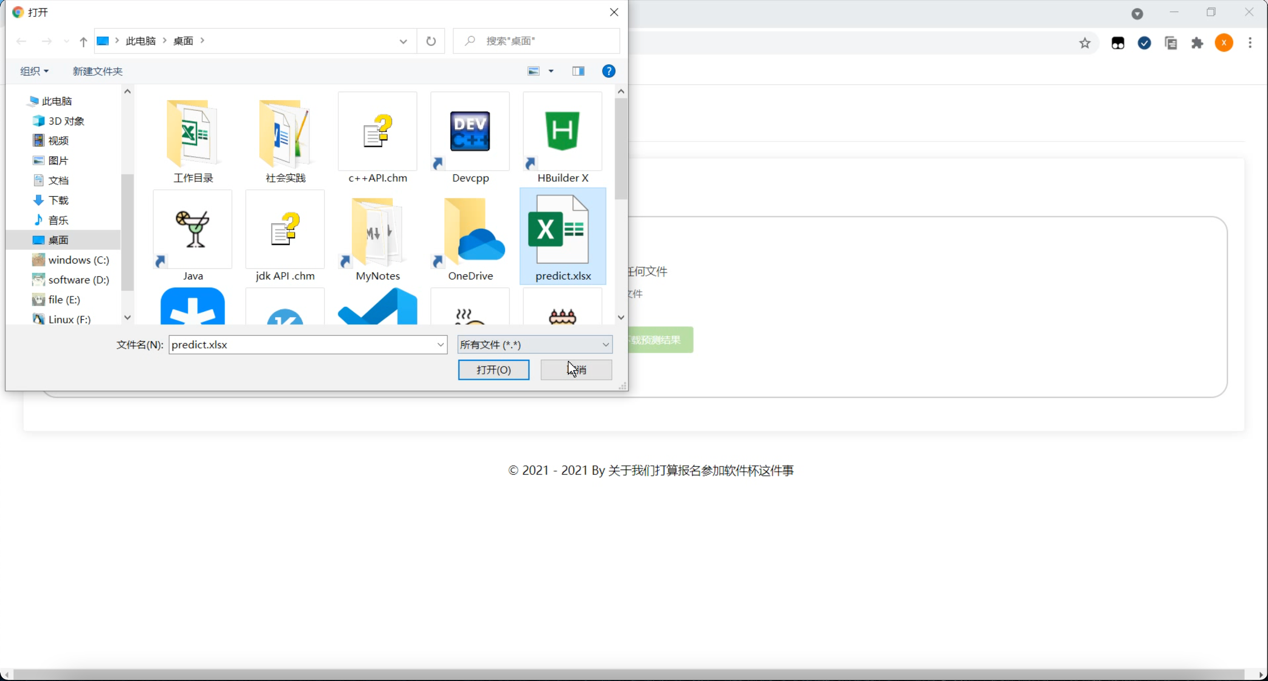Expand the 此电脑 breadcrumb arrow
The height and width of the screenshot is (681, 1268).
165,41
